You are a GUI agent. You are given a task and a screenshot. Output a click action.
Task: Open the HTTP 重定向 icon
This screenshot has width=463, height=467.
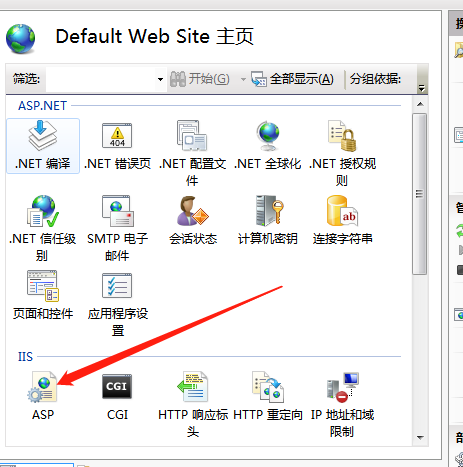(268, 387)
